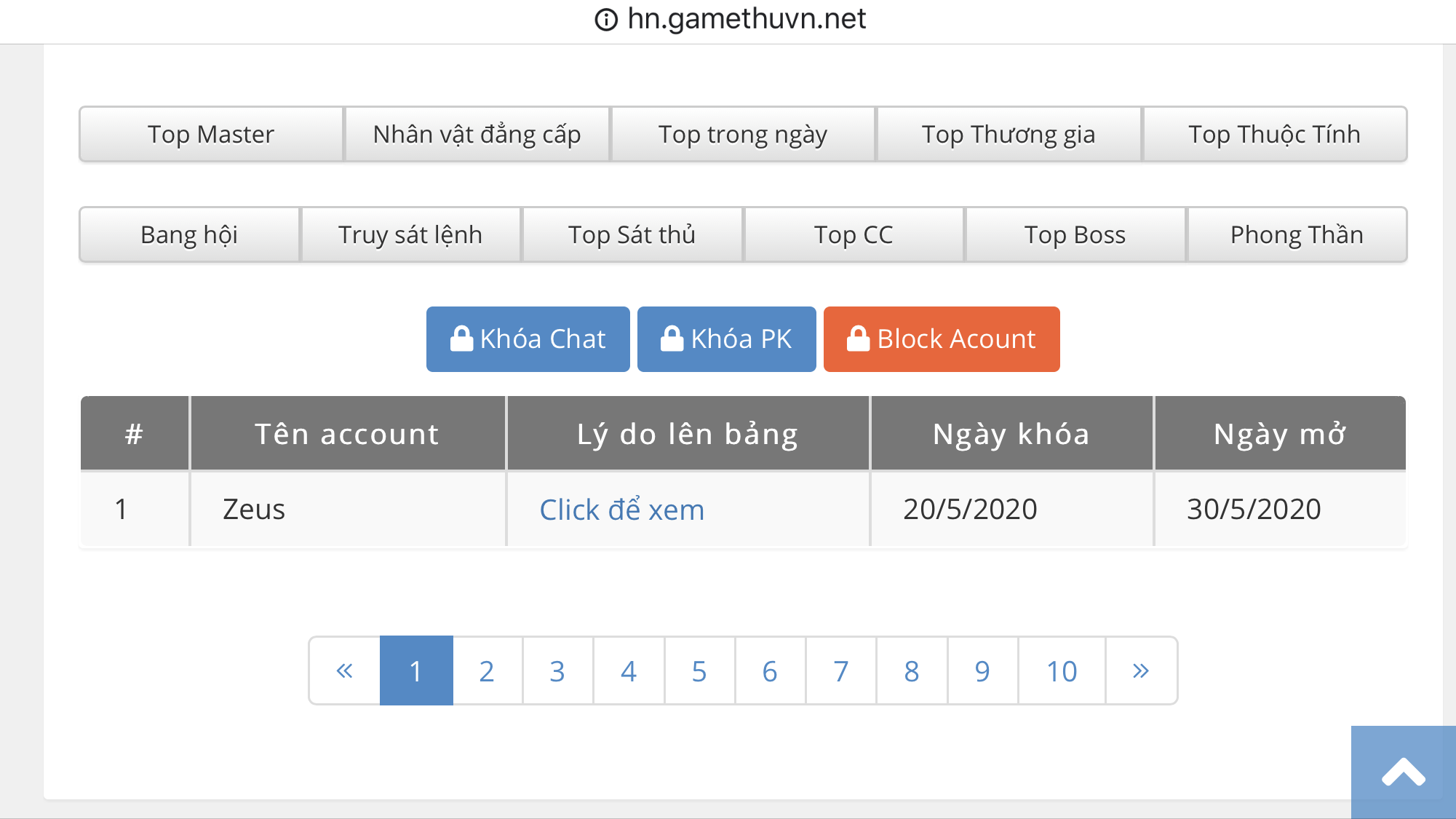This screenshot has width=1456, height=819.
Task: Switch to Nhân vật đẳng cấp tab
Action: (477, 134)
